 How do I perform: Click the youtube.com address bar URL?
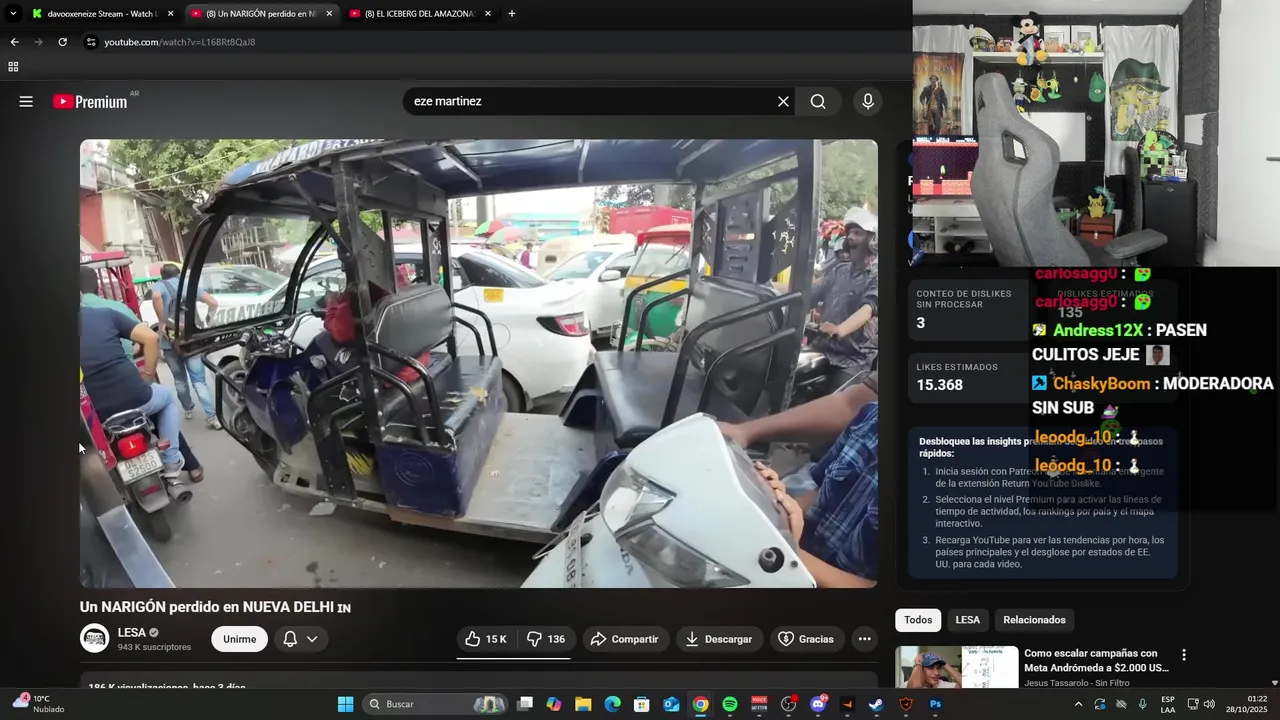click(x=180, y=42)
